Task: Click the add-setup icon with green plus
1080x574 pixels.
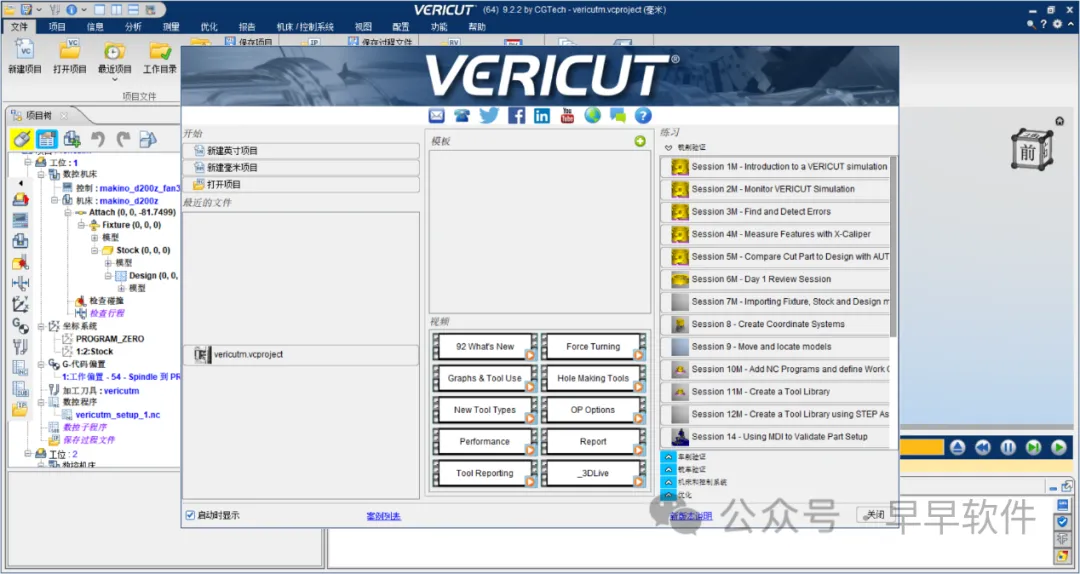Action: (x=72, y=139)
